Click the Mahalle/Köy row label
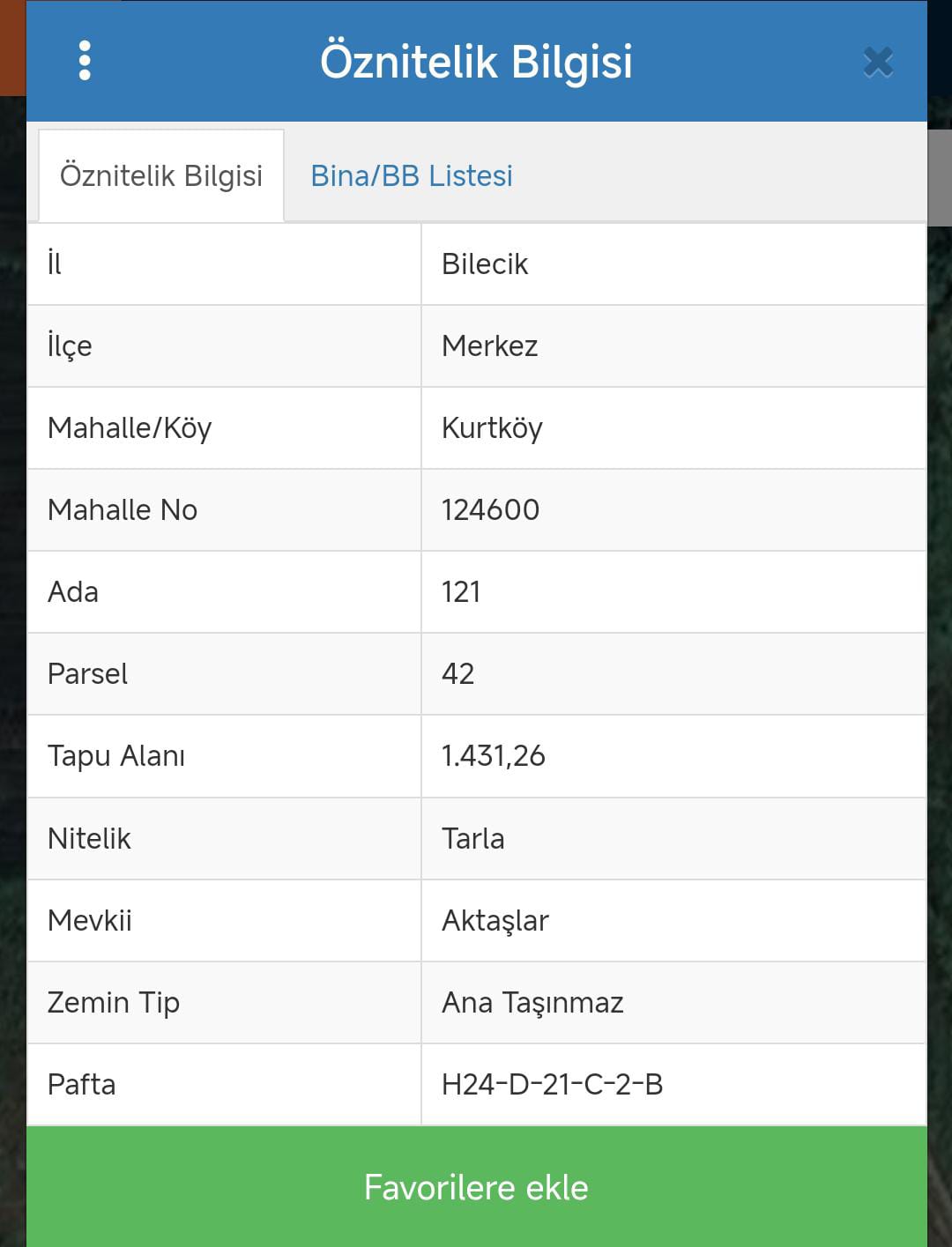 coord(130,428)
